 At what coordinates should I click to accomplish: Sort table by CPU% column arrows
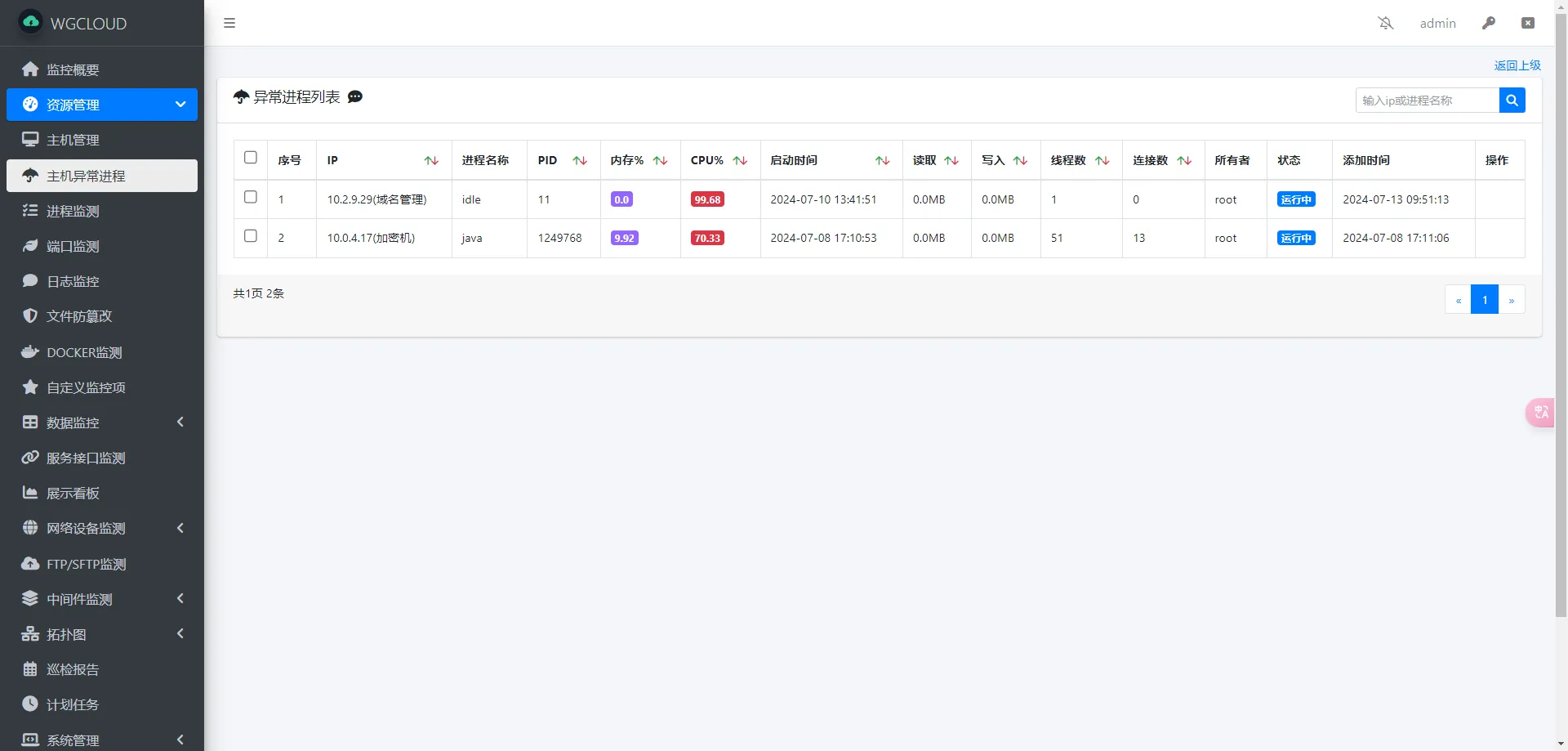pyautogui.click(x=740, y=160)
